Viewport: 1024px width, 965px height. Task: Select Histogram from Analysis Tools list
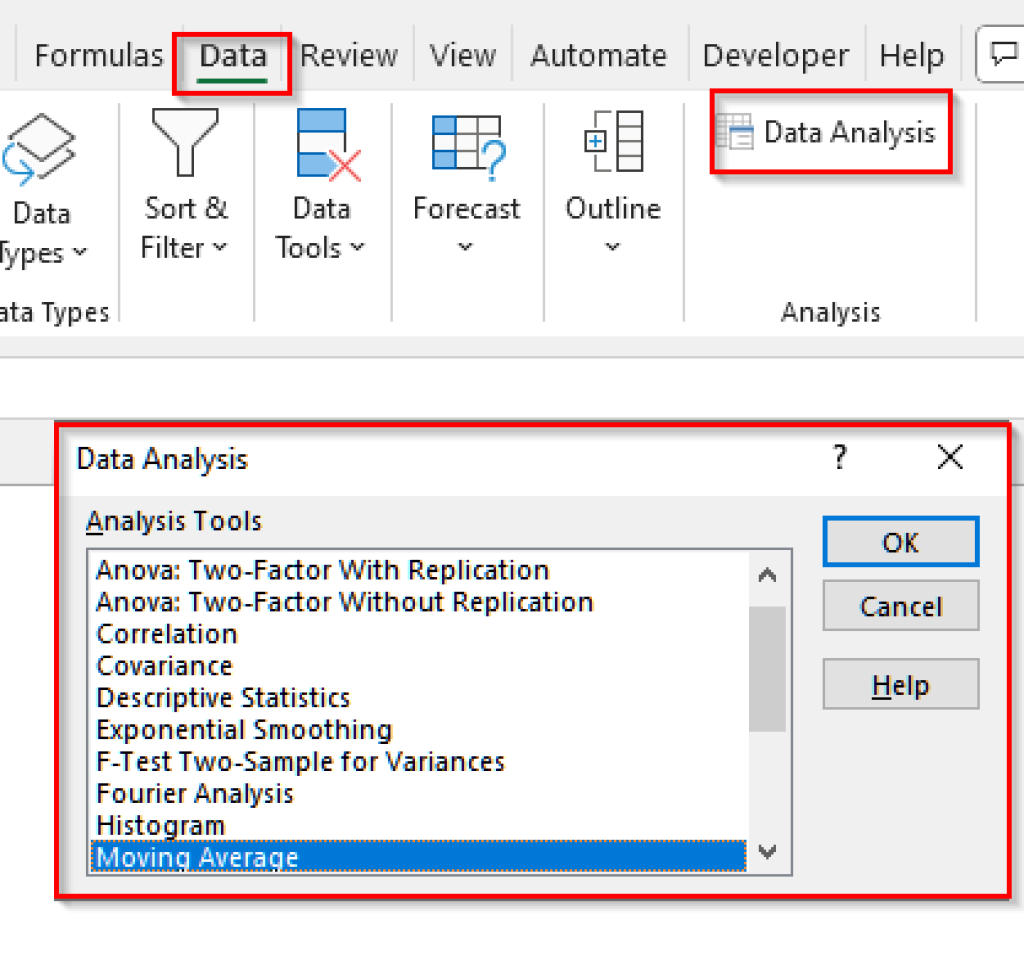pos(160,825)
